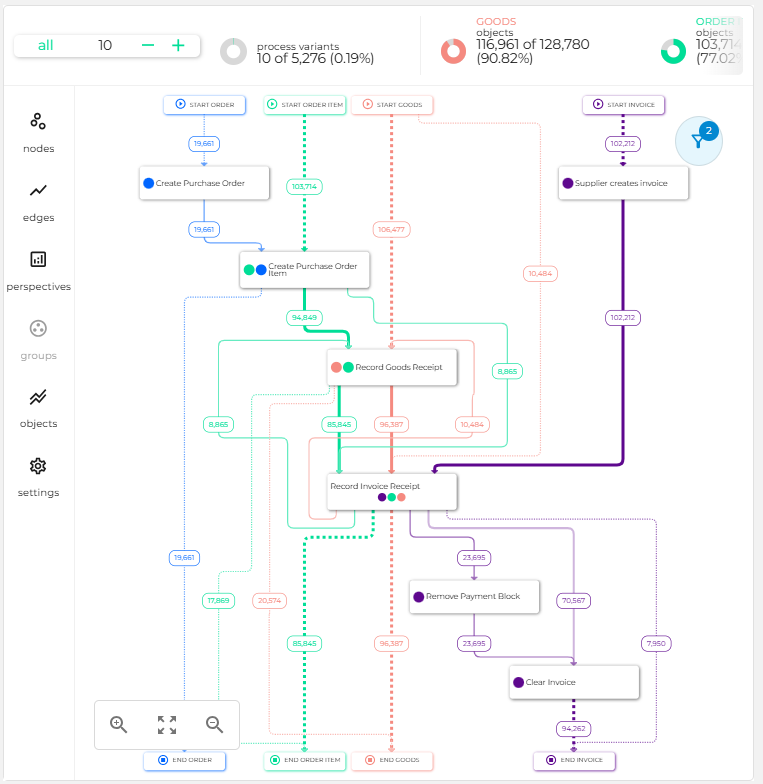
Task: Fit graph to screen icon
Action: tap(166, 724)
